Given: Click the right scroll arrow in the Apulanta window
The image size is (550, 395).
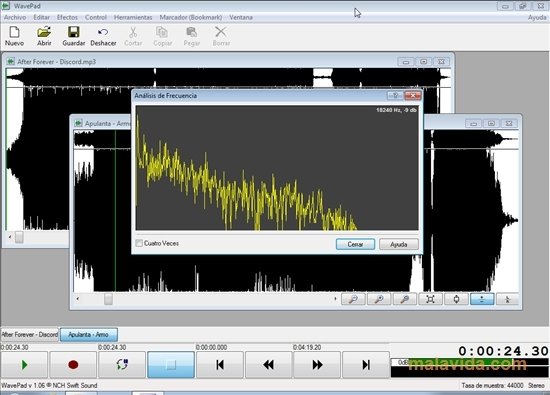Looking at the screenshot, I should 335,299.
